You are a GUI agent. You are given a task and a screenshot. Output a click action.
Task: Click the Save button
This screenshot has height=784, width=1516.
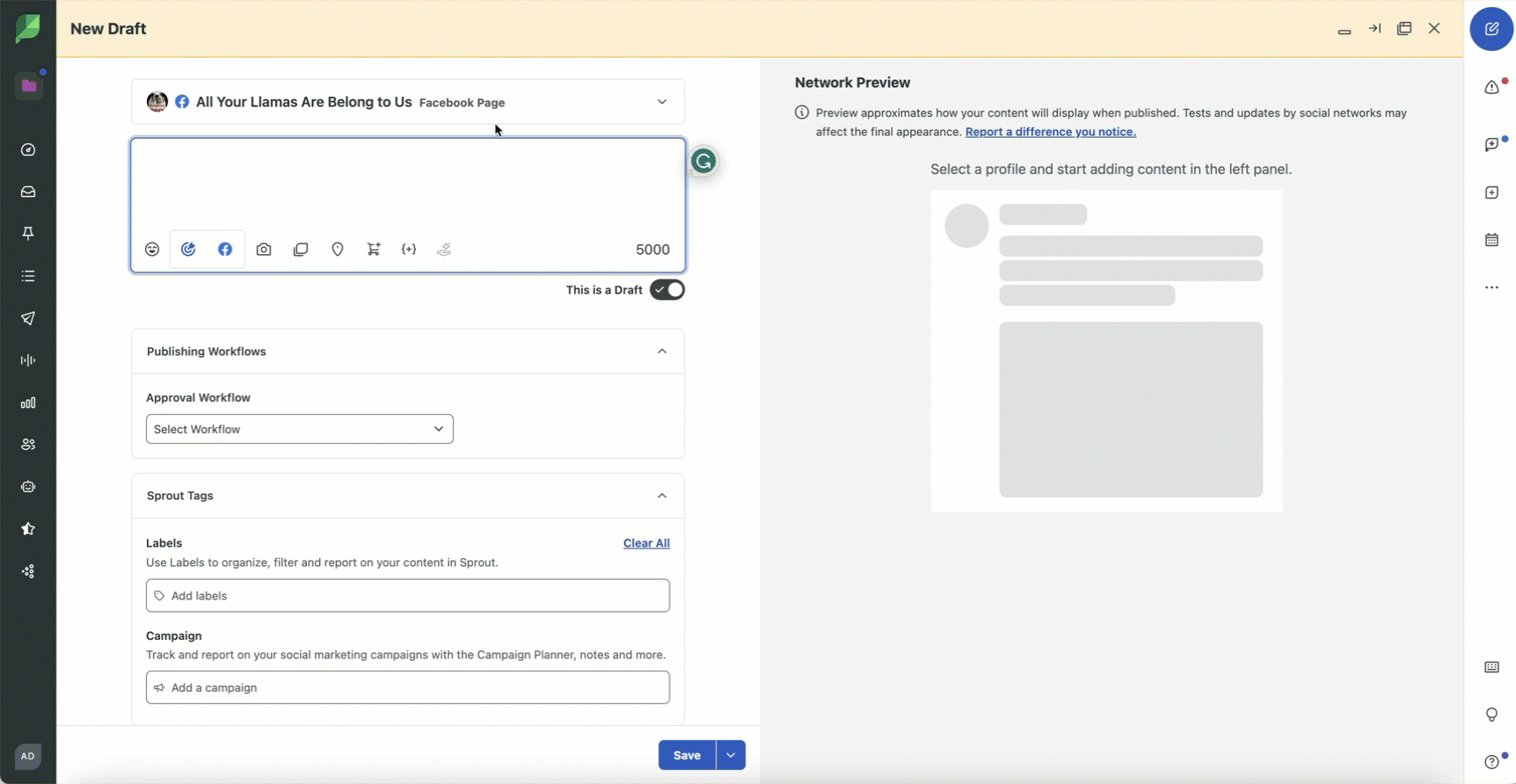pyautogui.click(x=687, y=755)
